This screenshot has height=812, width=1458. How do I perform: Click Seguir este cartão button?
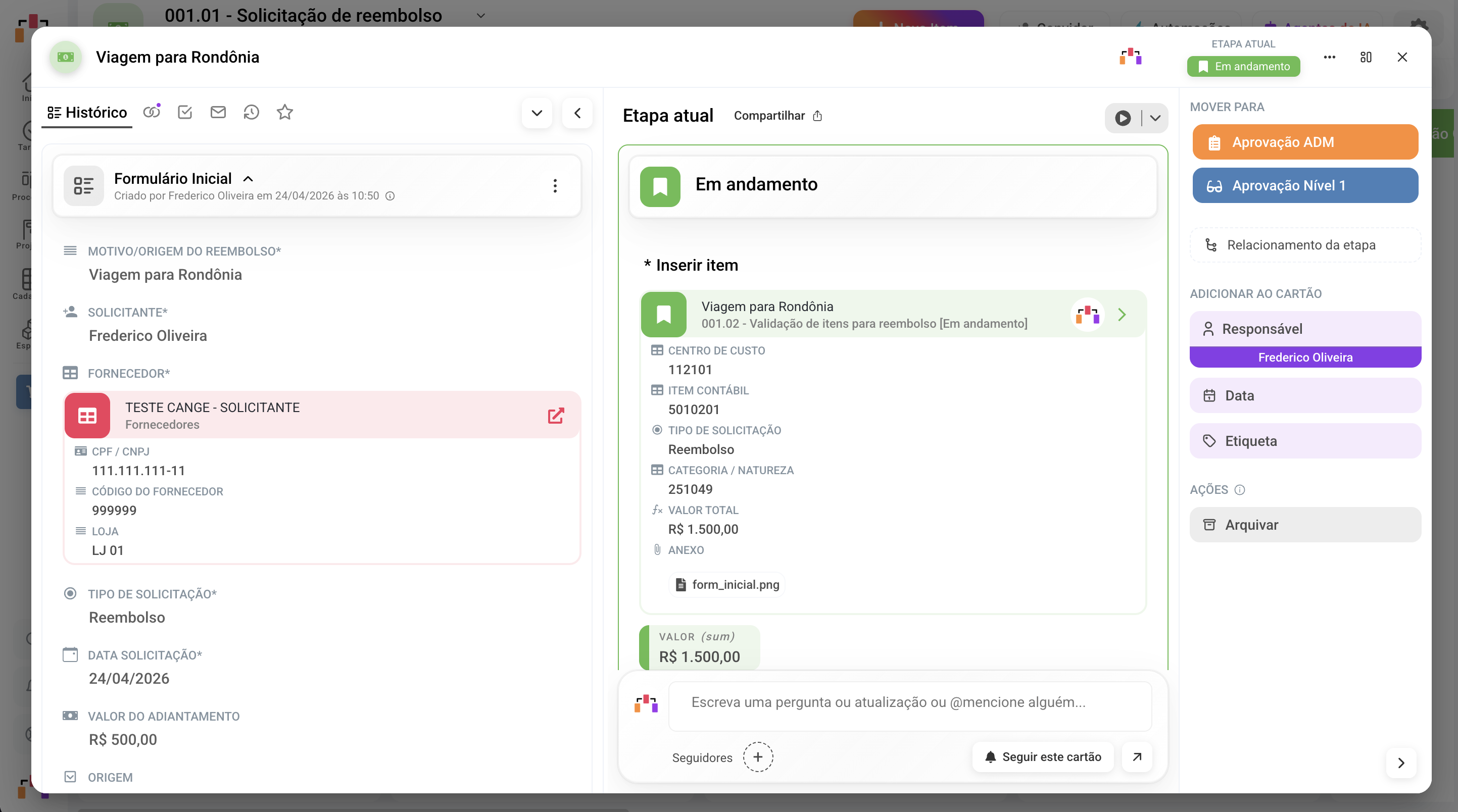click(x=1043, y=757)
